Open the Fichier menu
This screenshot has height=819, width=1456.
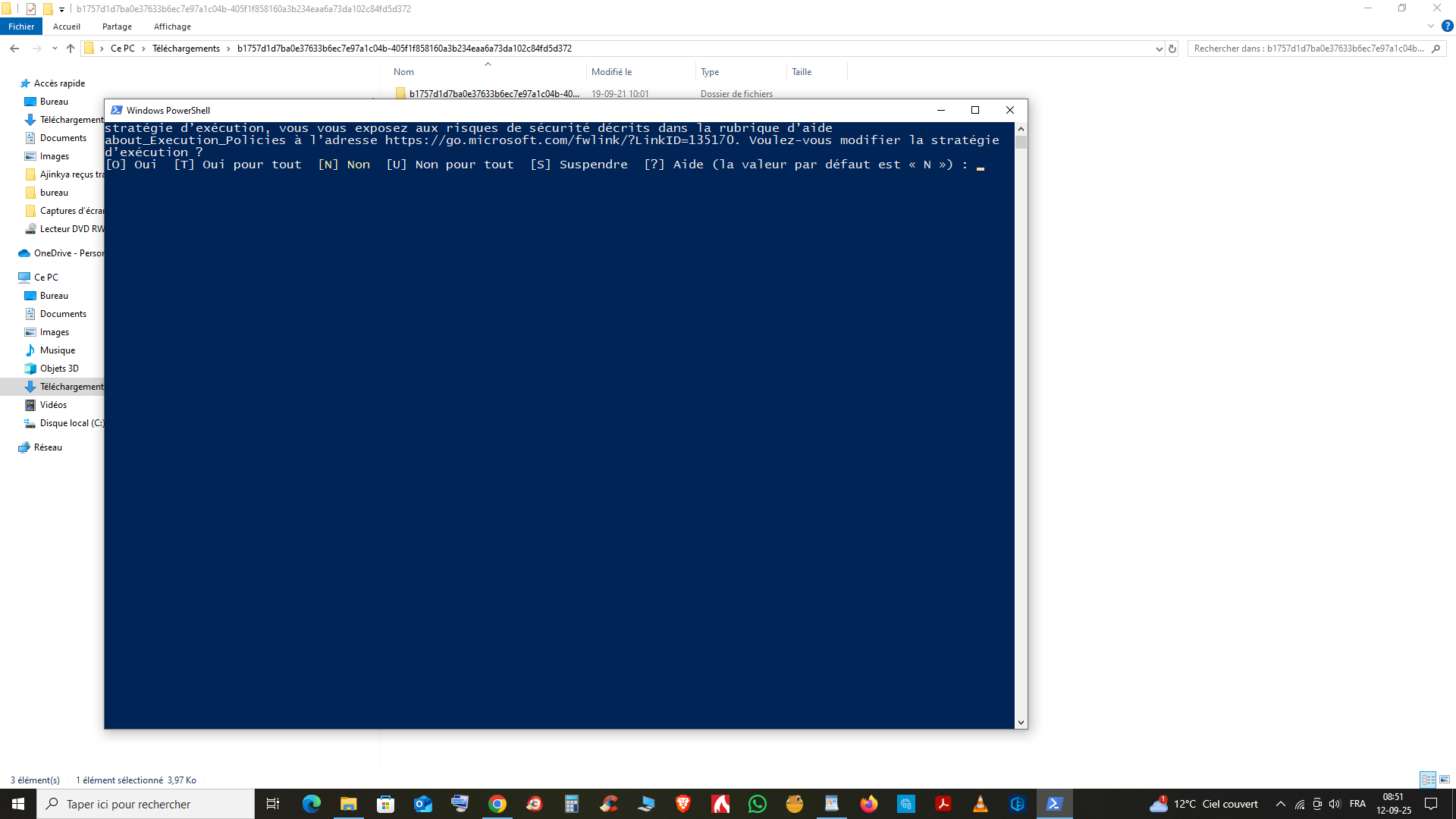[21, 27]
